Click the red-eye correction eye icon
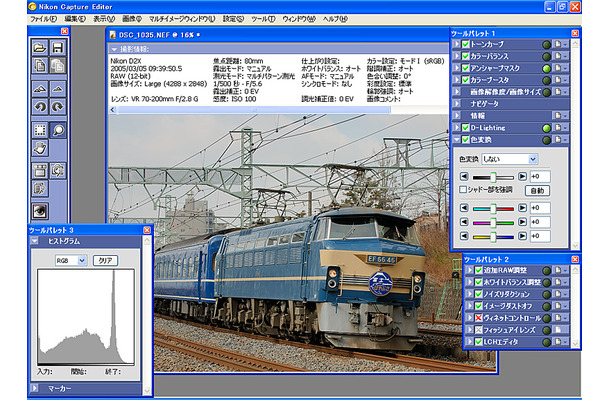610x400 pixels. (x=40, y=211)
